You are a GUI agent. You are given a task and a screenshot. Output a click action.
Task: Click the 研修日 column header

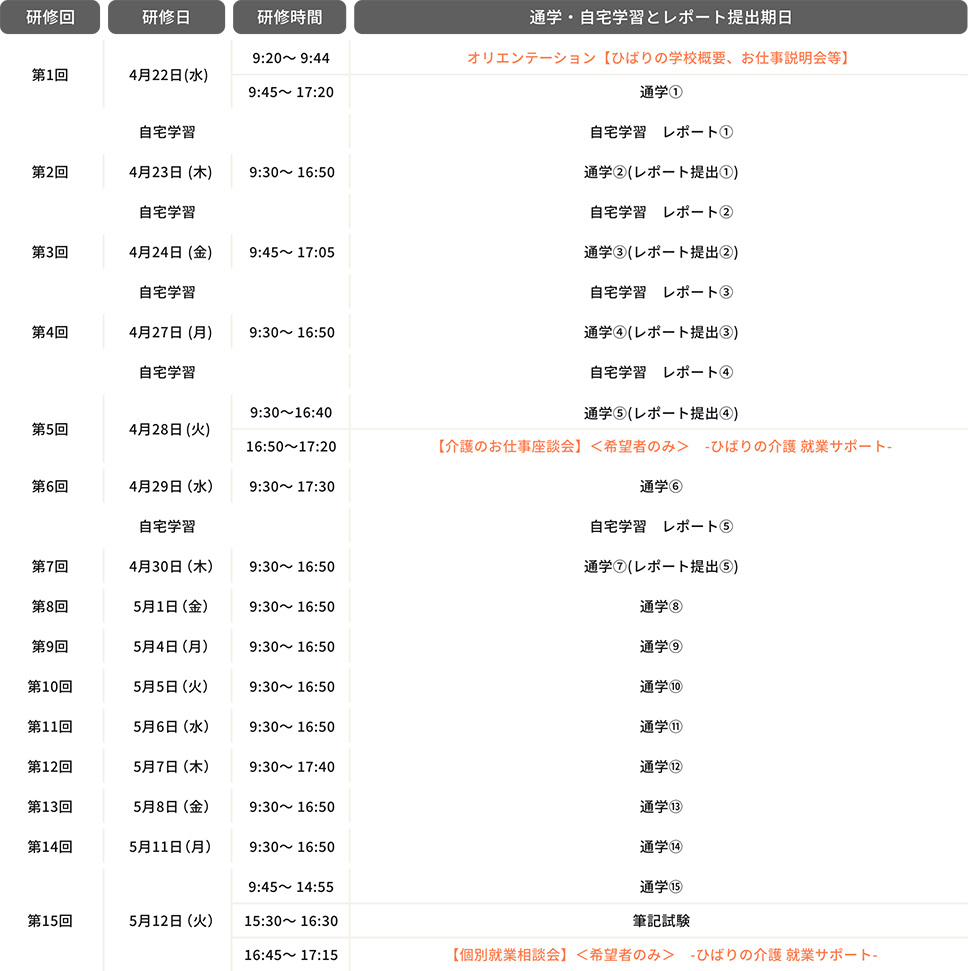coord(168,18)
